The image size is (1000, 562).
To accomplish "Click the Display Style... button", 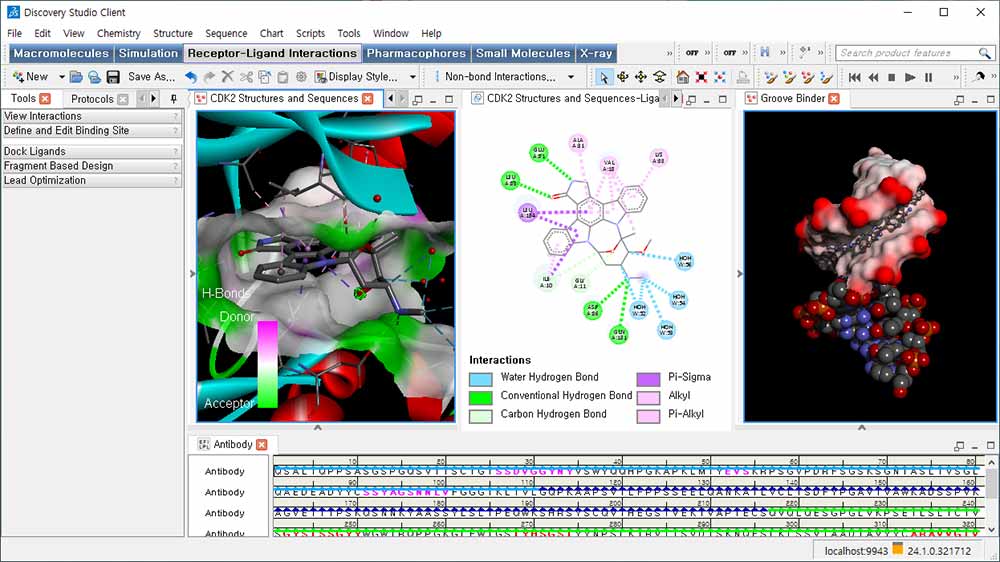I will [357, 77].
